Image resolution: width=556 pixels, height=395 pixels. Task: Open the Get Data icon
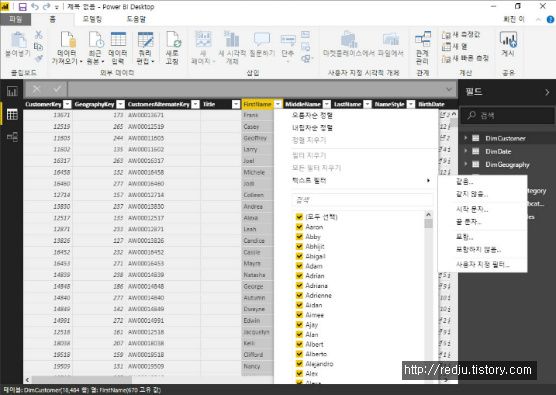coord(67,39)
